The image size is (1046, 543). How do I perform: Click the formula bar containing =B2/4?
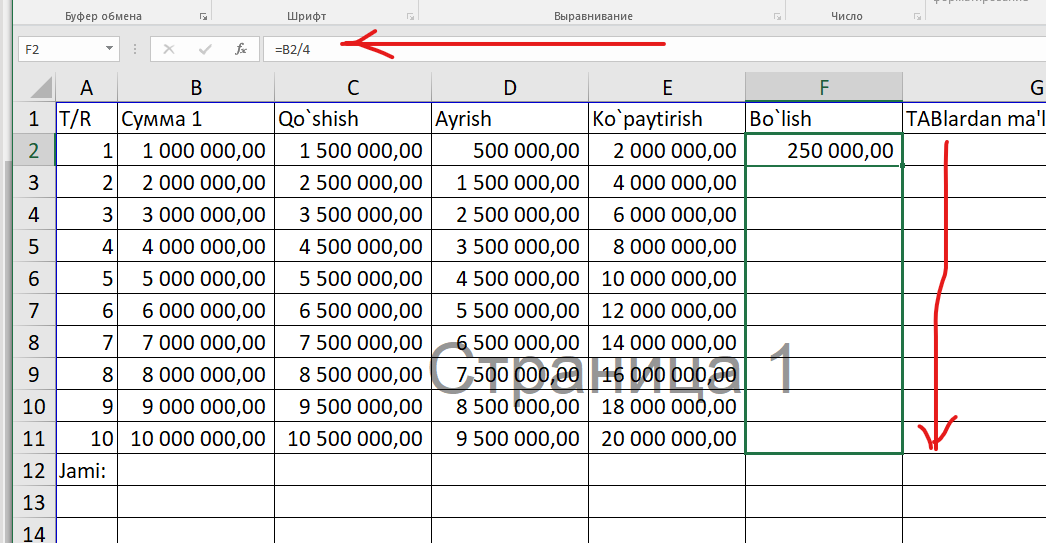(654, 49)
